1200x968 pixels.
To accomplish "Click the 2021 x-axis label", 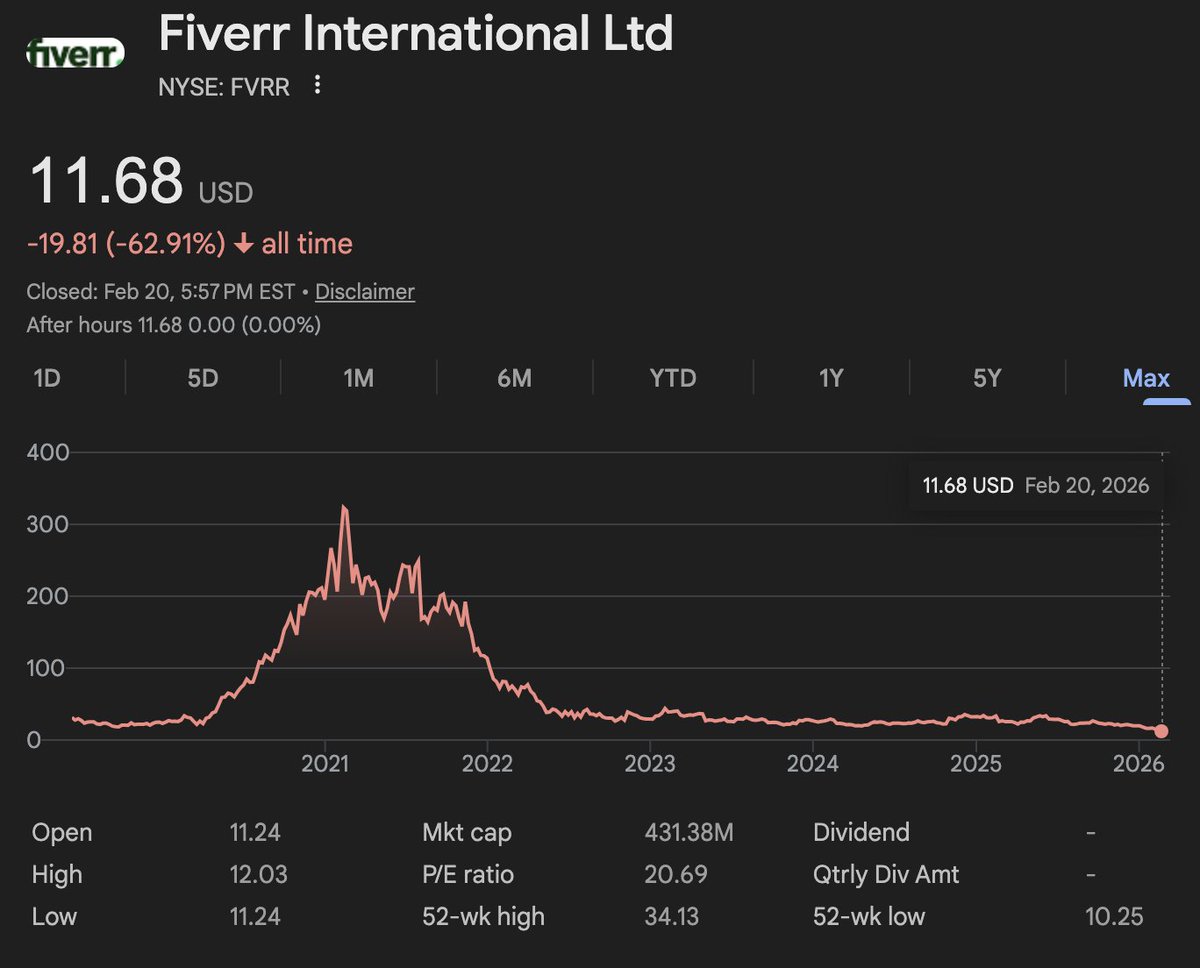I will tap(325, 765).
